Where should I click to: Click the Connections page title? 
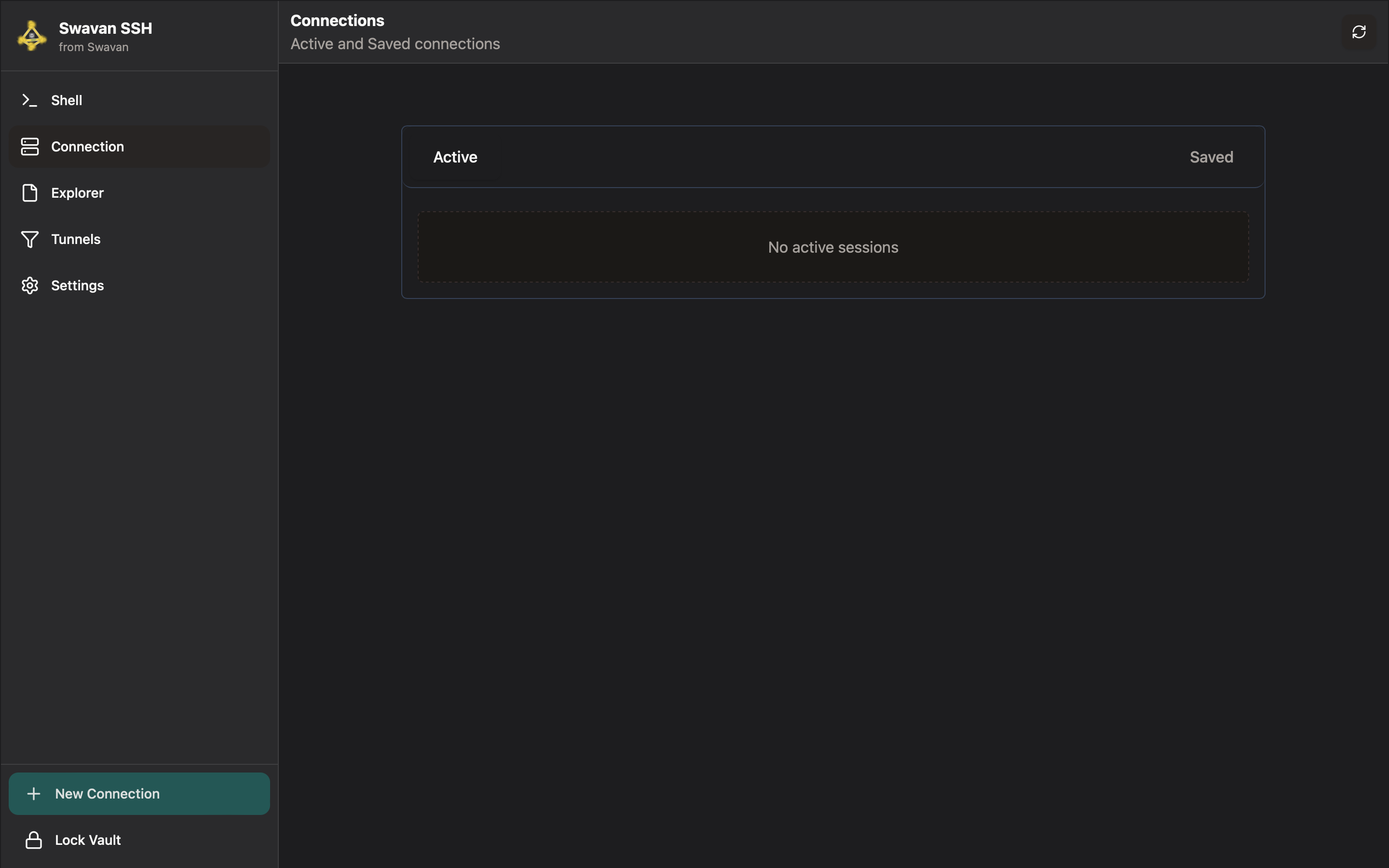click(337, 20)
